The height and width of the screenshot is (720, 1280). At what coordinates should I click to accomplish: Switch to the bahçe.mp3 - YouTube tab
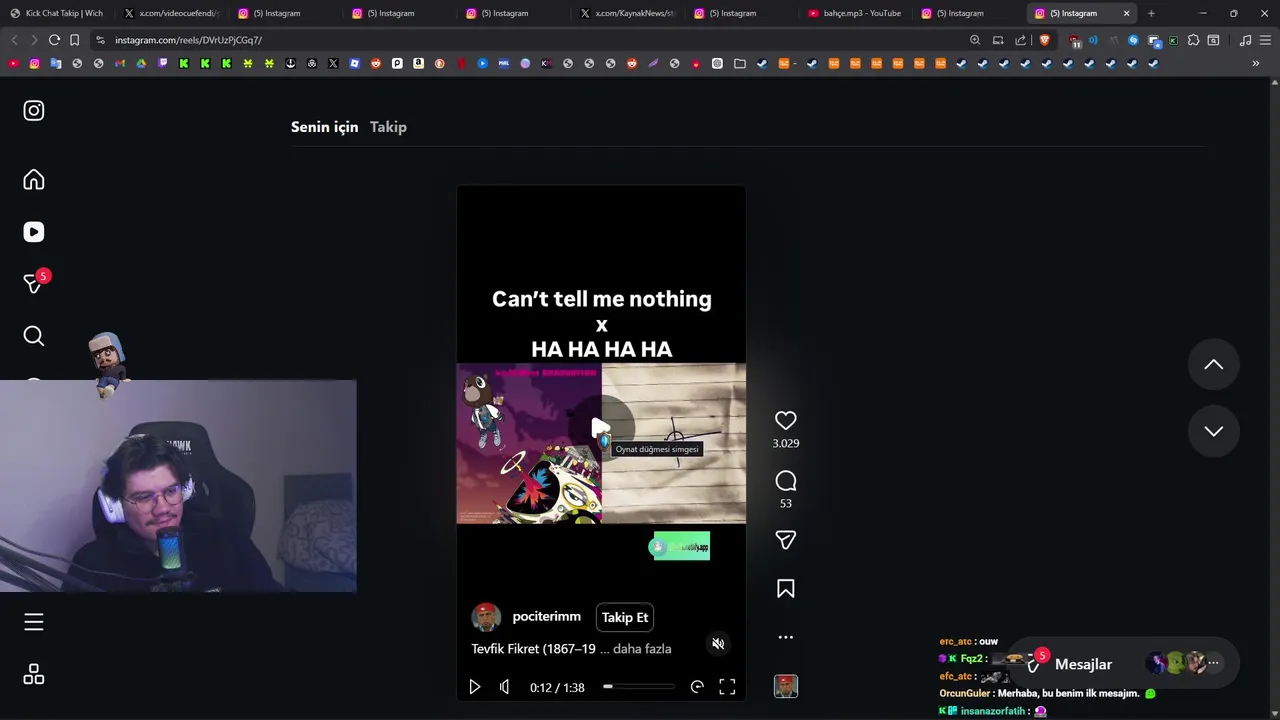point(856,13)
